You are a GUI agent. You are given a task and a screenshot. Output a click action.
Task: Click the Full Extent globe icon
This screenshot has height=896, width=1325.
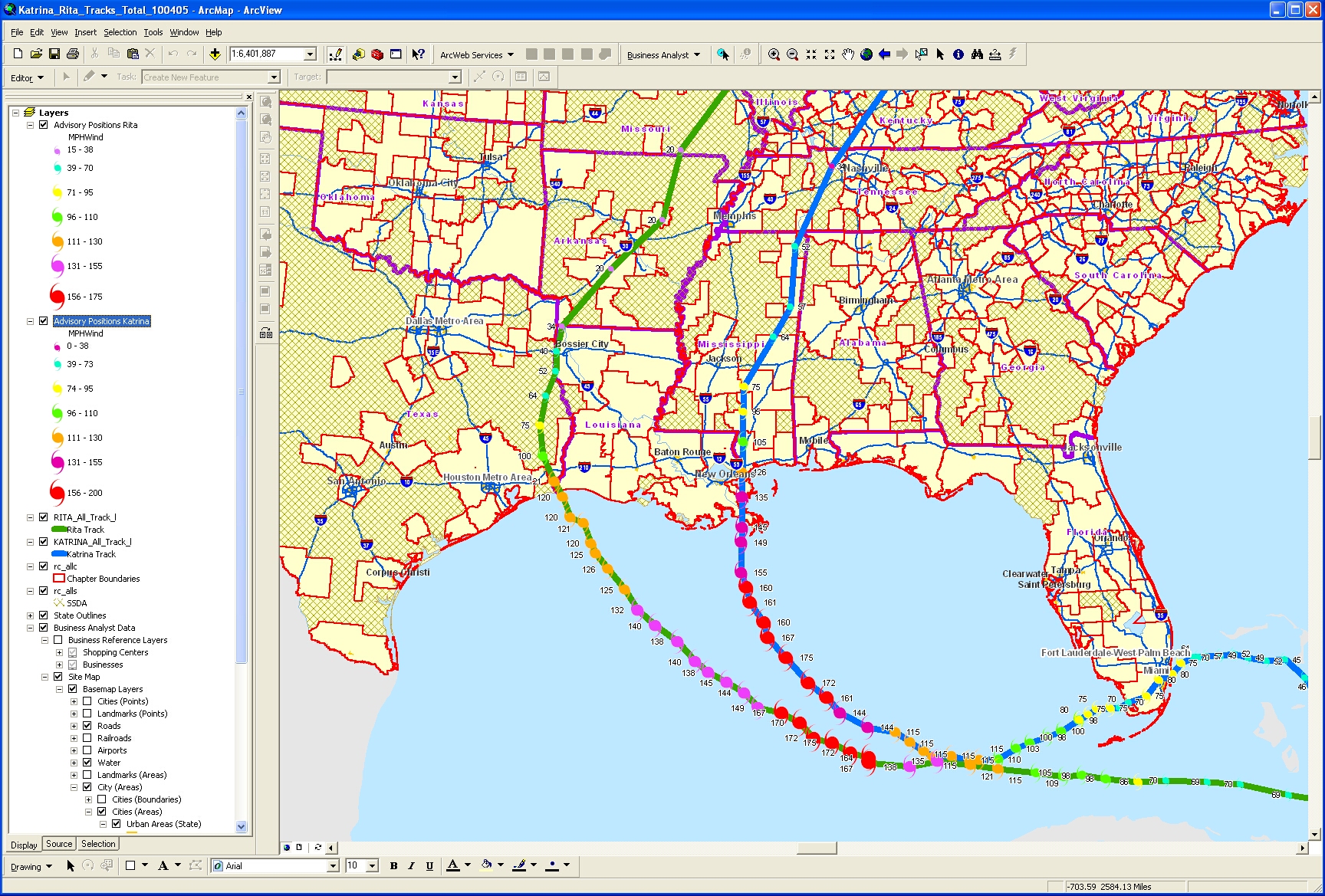tap(866, 54)
